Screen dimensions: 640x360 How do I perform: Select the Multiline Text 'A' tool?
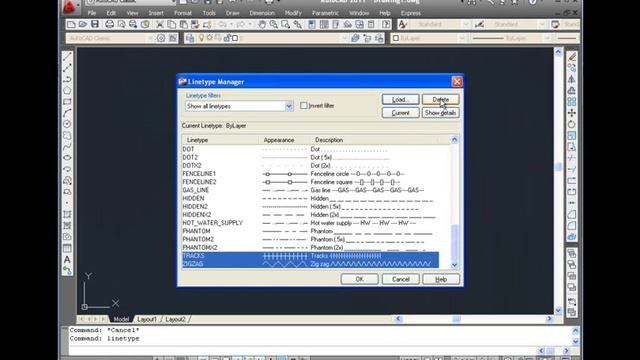click(x=67, y=259)
